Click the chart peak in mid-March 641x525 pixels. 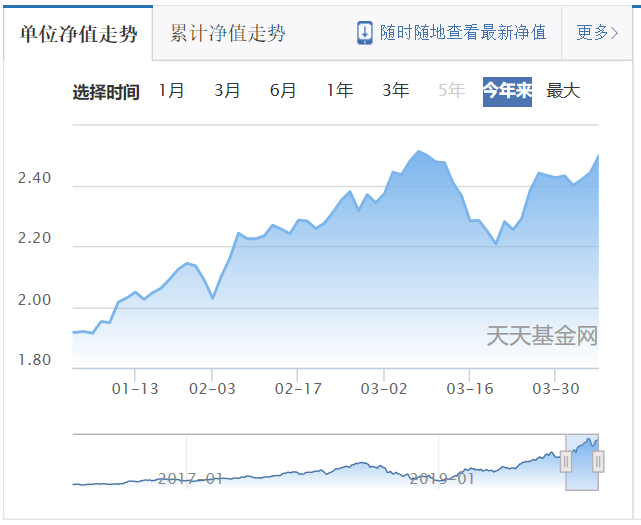pos(418,151)
